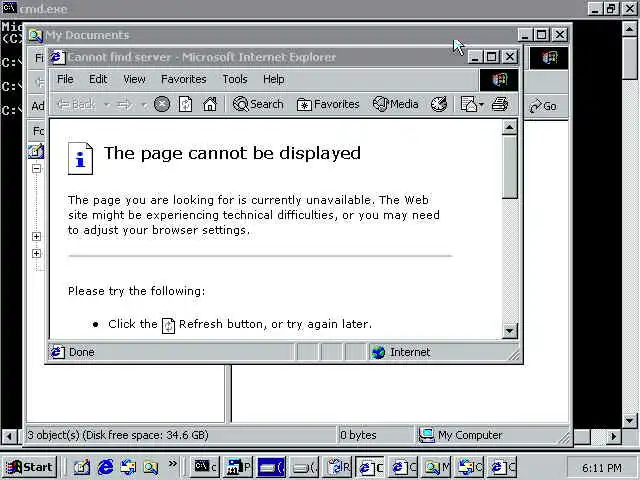Viewport: 640px width, 480px height.
Task: Click the Internet zone globe in status bar
Action: pyautogui.click(x=378, y=352)
